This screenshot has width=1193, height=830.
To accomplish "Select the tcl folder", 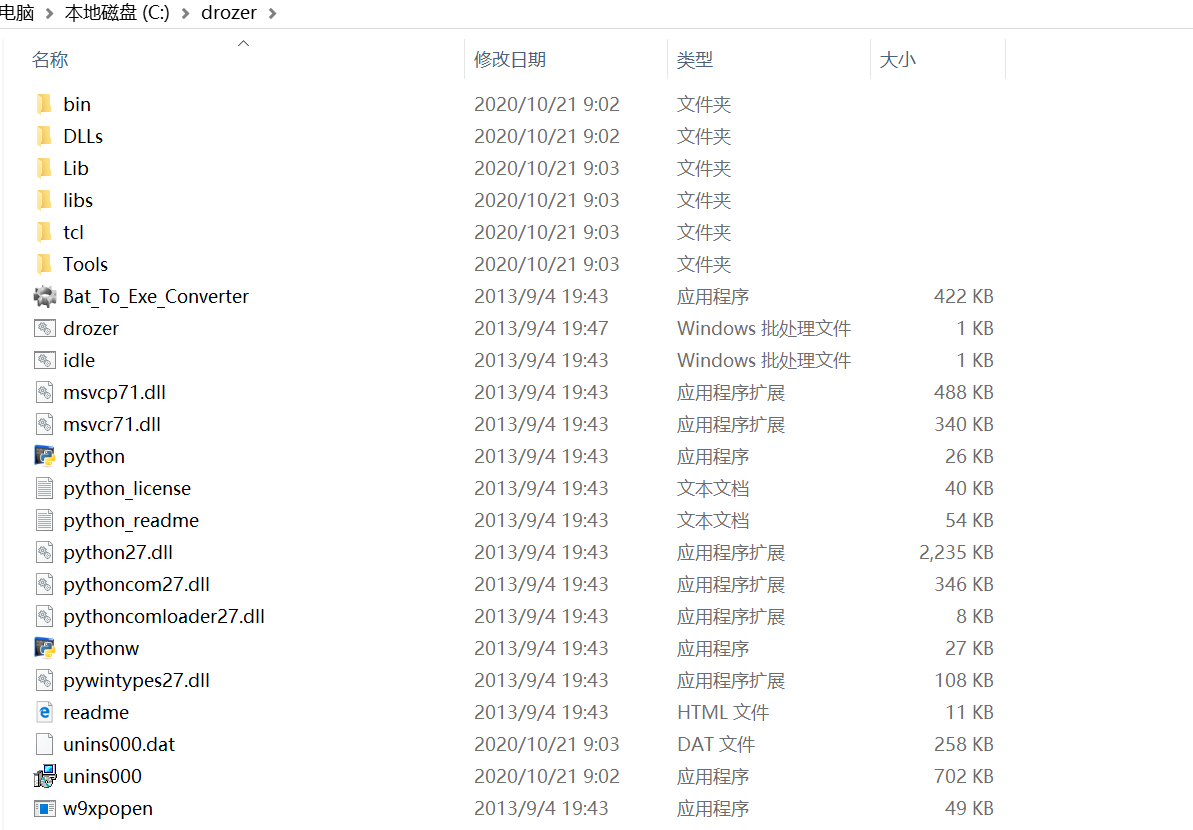I will (74, 231).
